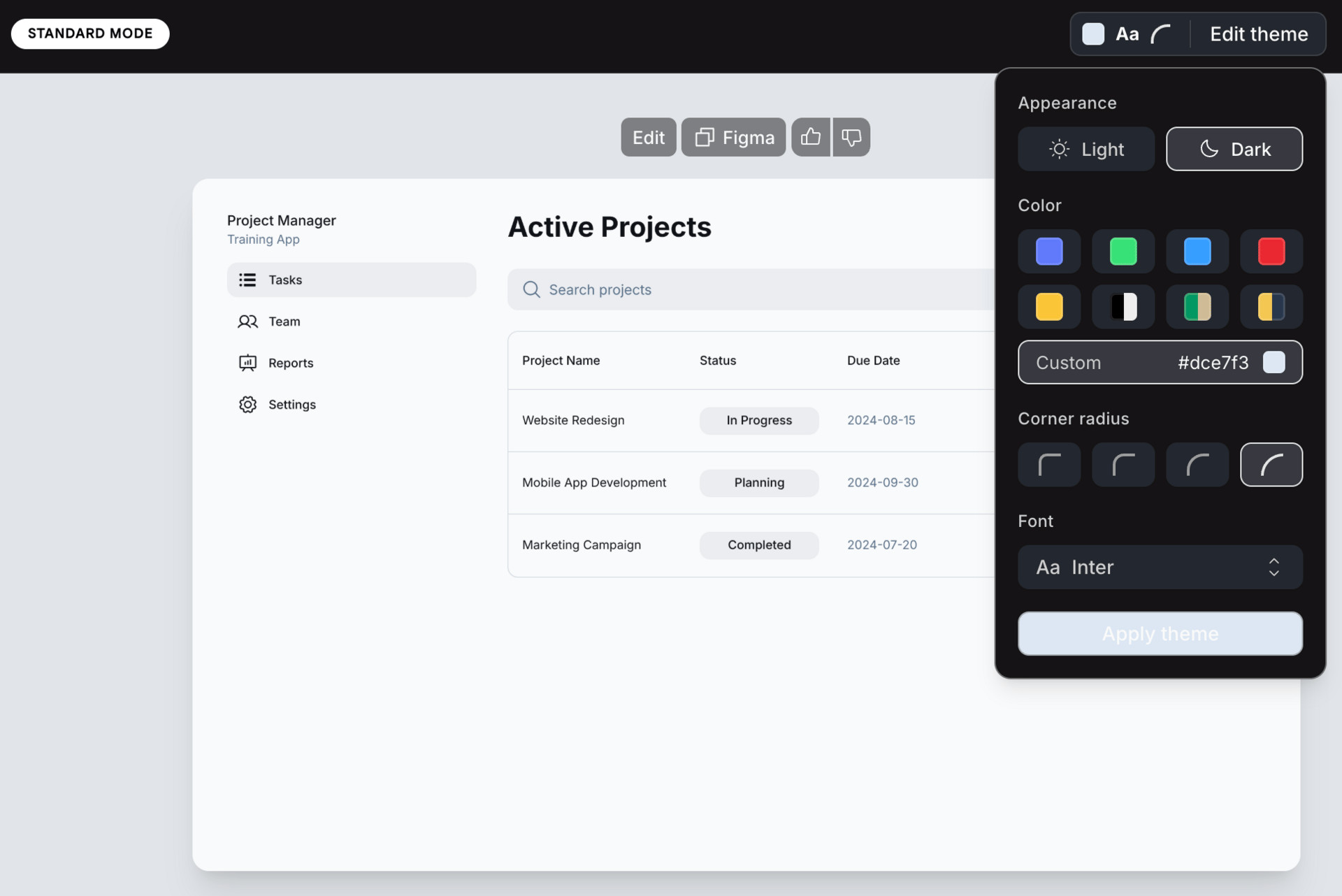
Task: Click the thumbs up icon
Action: tap(810, 137)
